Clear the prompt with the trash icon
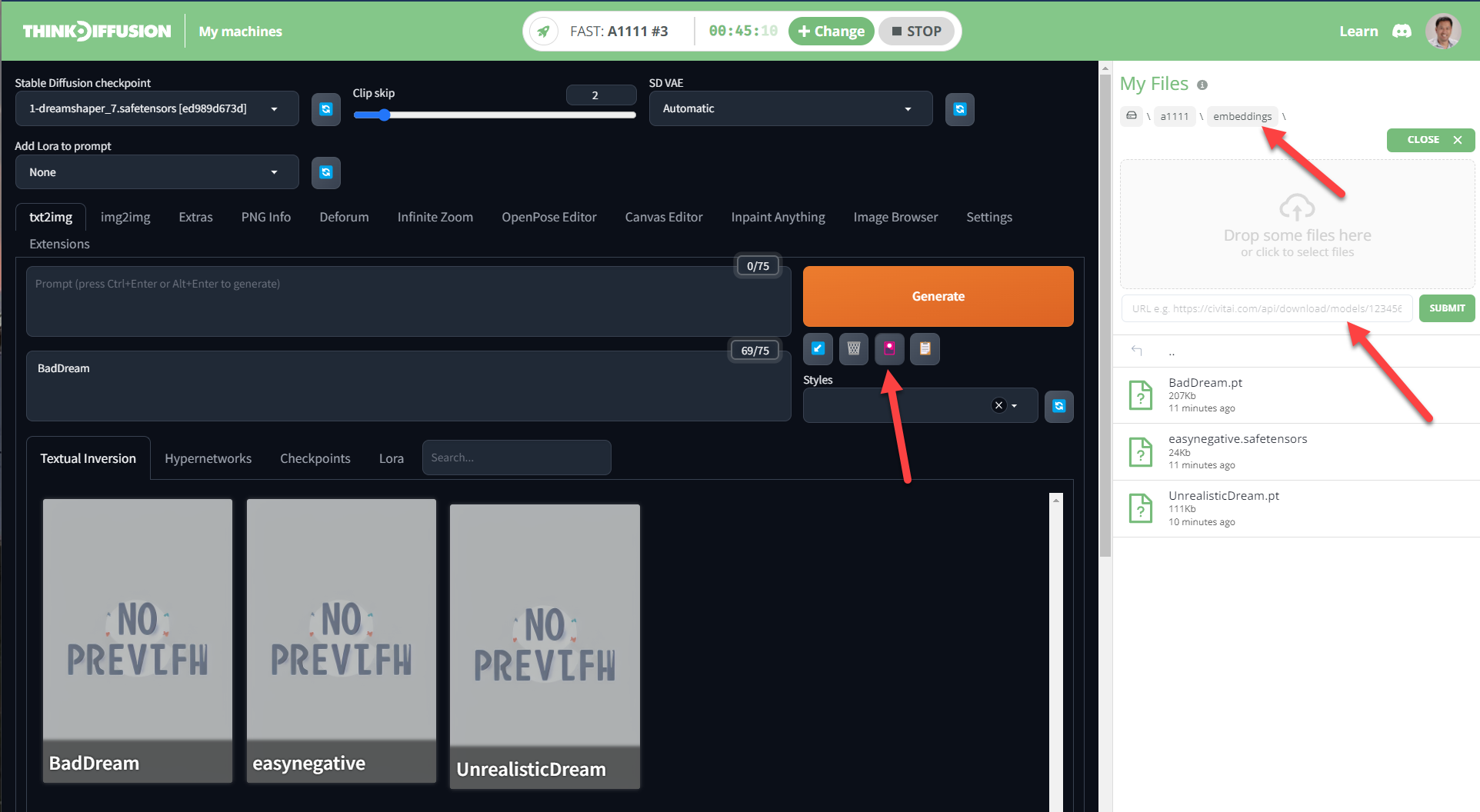 [854, 348]
